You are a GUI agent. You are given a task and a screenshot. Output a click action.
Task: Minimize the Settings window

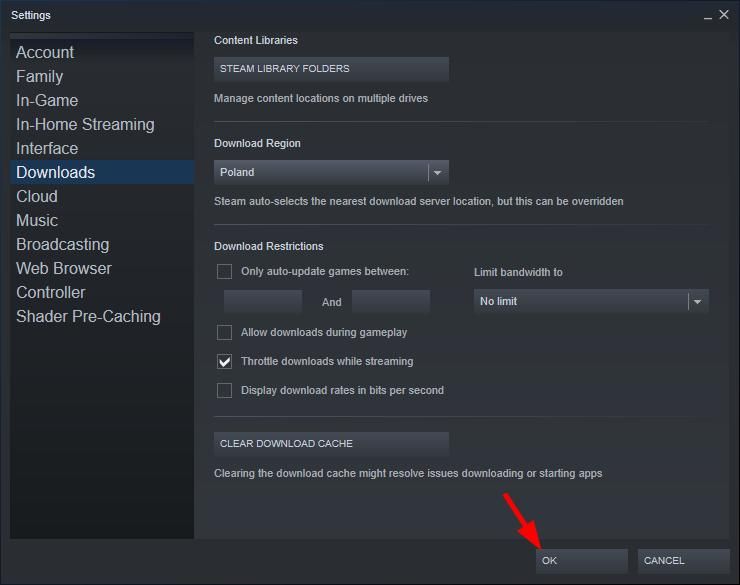[708, 16]
